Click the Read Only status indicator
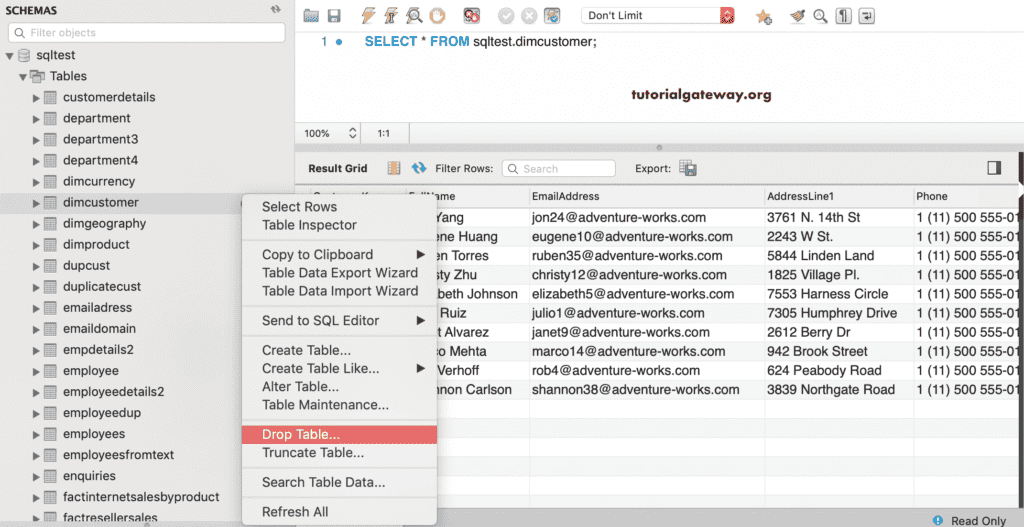The image size is (1024, 527). 970,520
